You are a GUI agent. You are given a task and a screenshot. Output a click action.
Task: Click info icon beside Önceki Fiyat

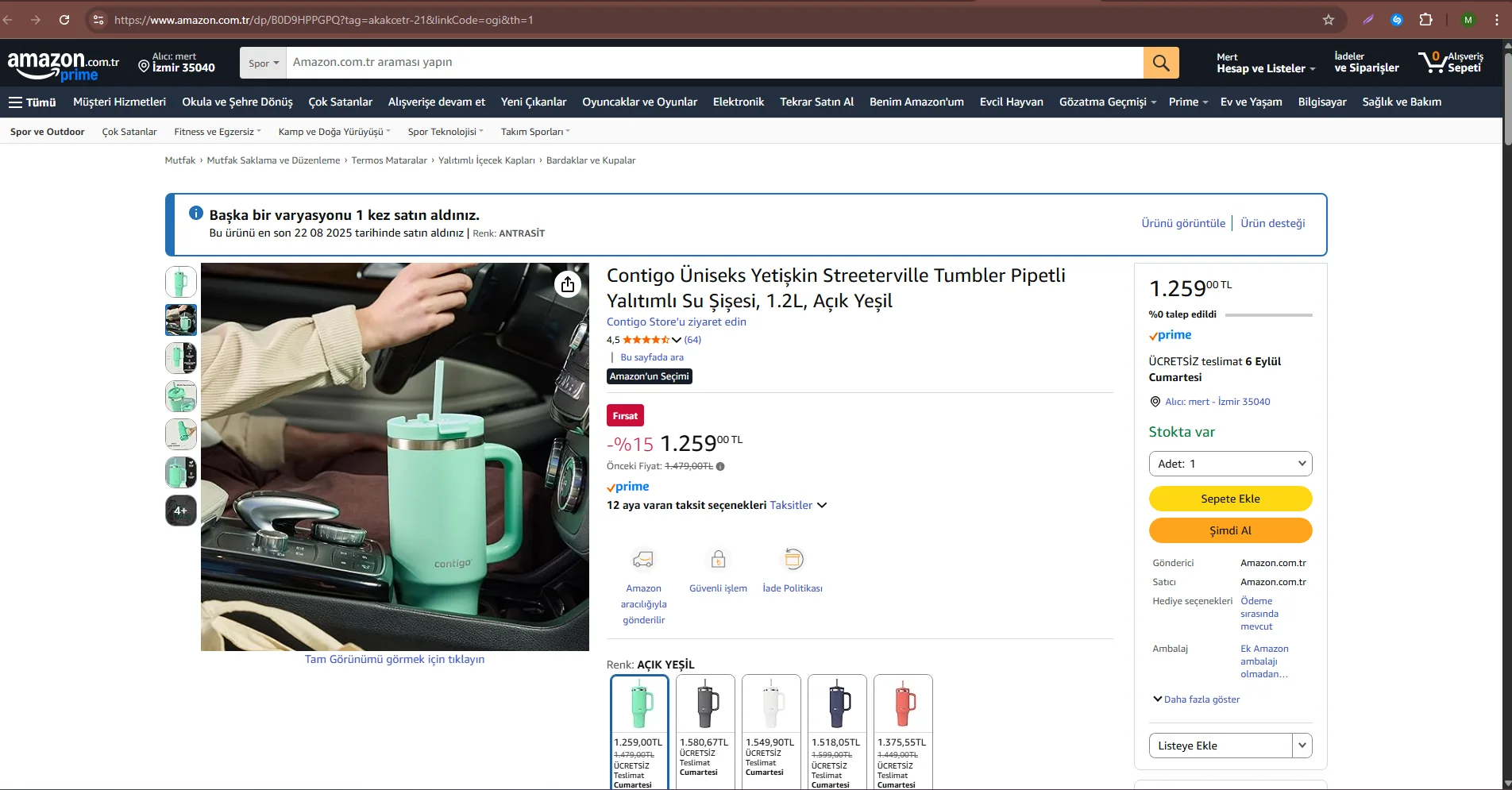[x=720, y=467]
